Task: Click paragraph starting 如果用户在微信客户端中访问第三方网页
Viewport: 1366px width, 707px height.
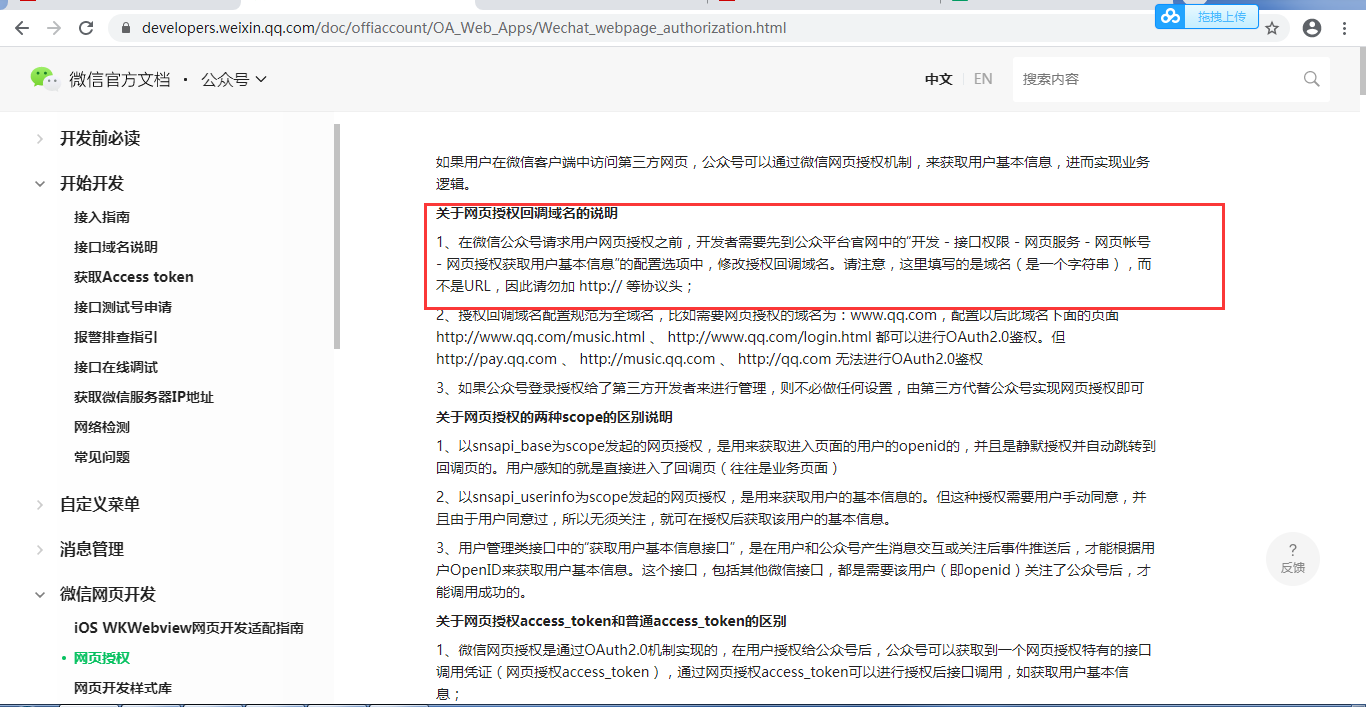Action: [793, 173]
